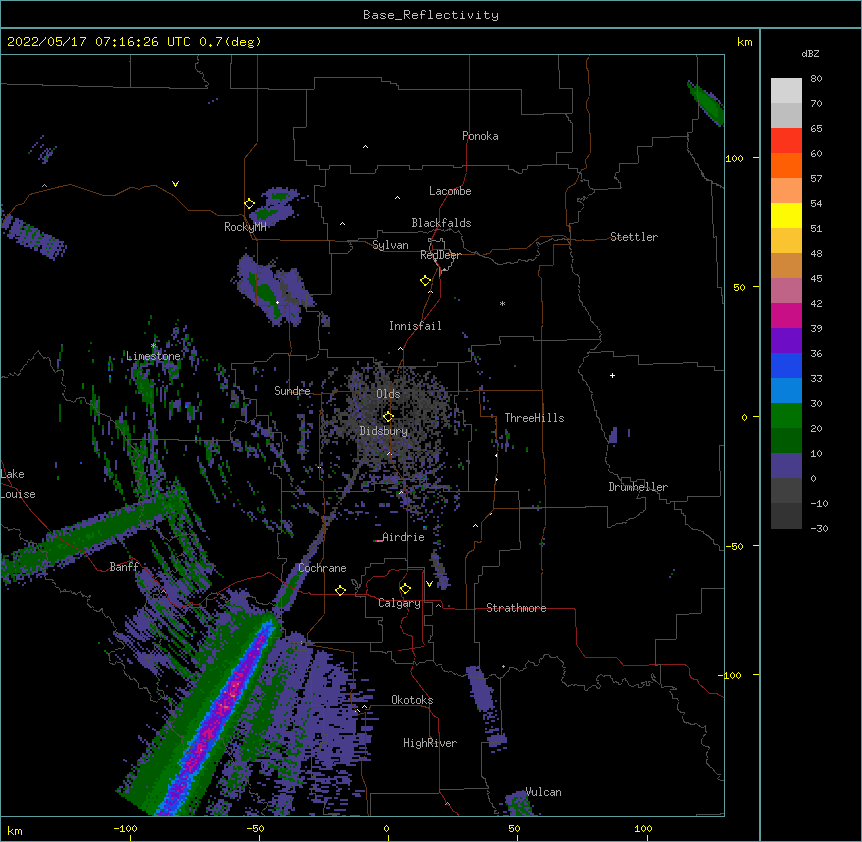
Task: Click the RedDeer city label
Action: point(440,255)
